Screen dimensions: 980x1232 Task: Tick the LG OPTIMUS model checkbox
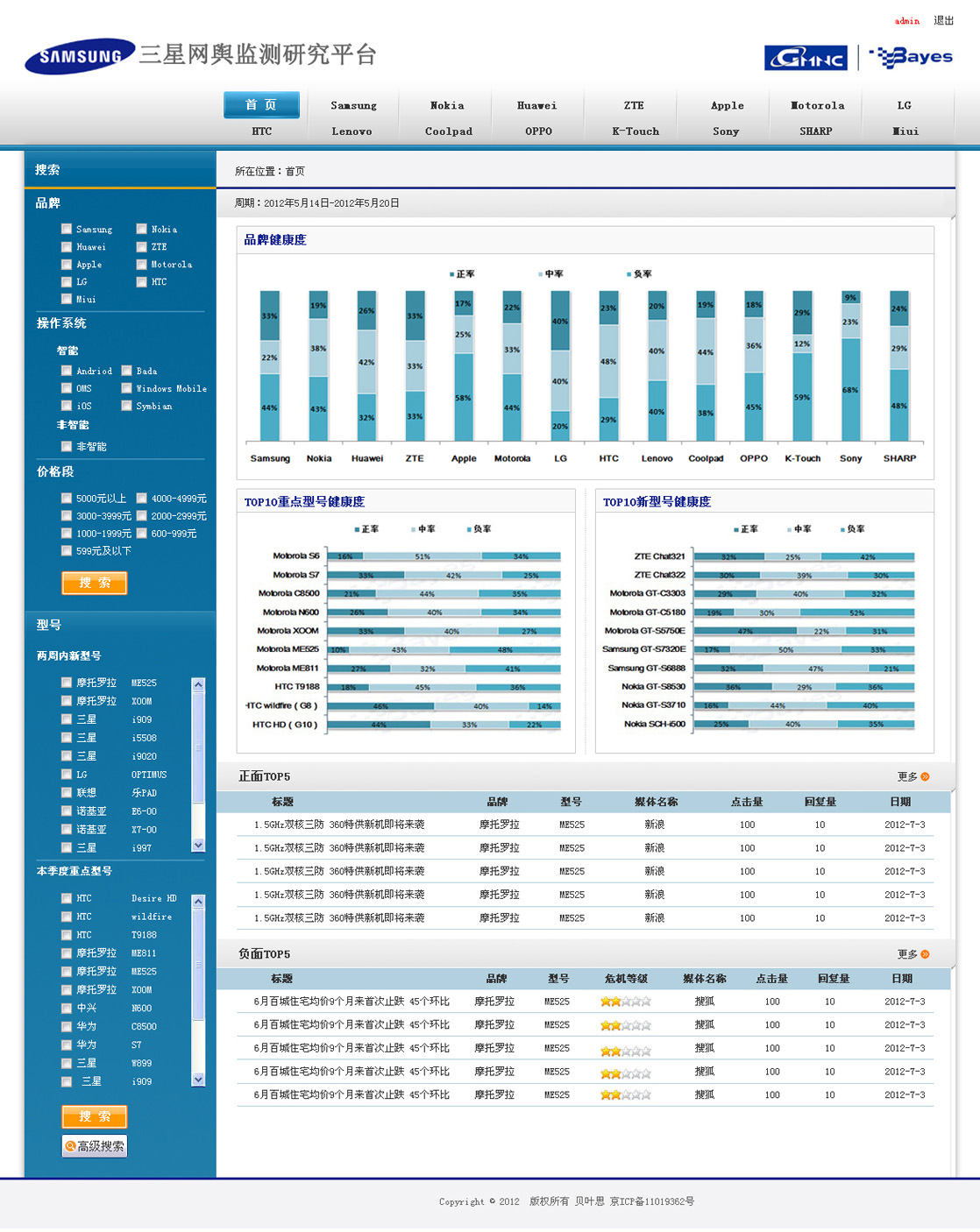(x=67, y=775)
